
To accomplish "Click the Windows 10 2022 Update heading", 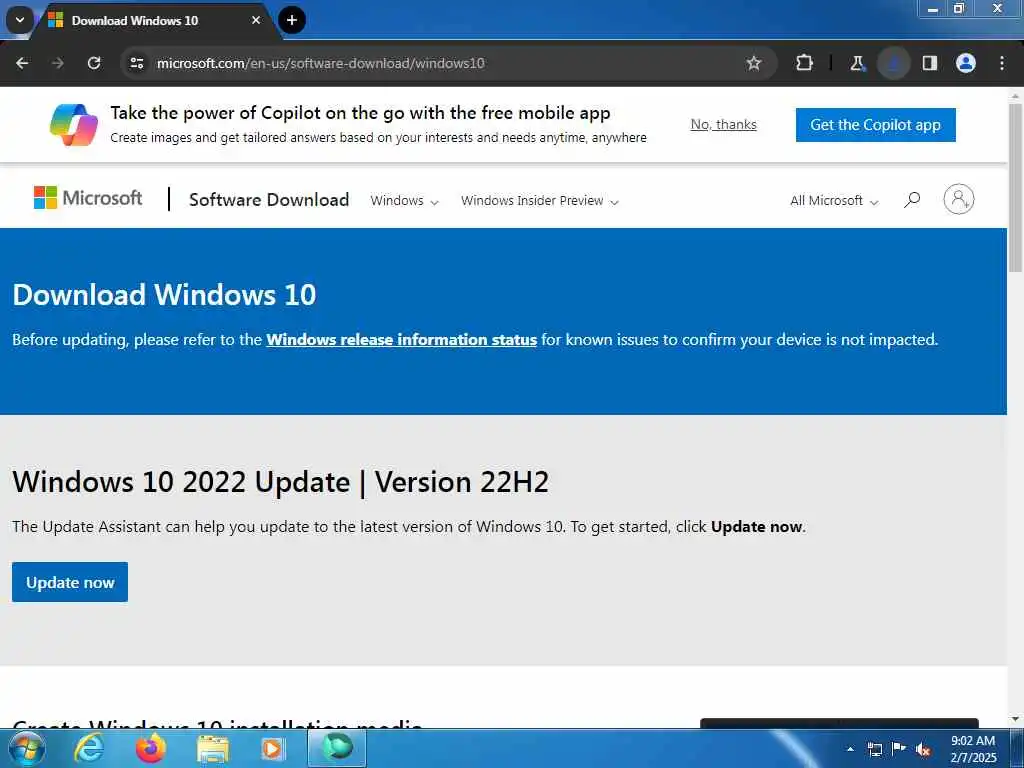I will coord(281,483).
